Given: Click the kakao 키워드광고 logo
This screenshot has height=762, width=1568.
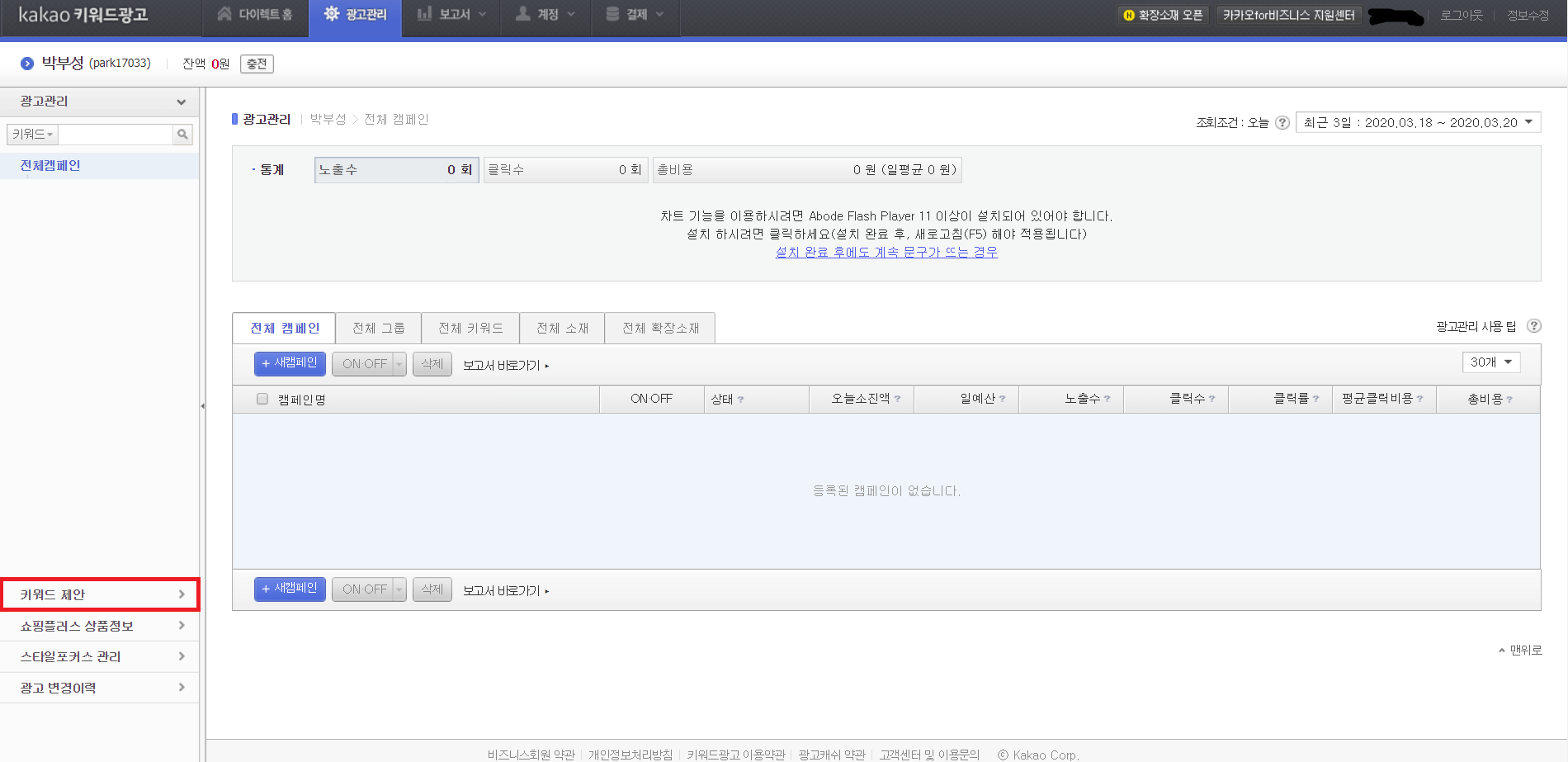Looking at the screenshot, I should click(83, 15).
